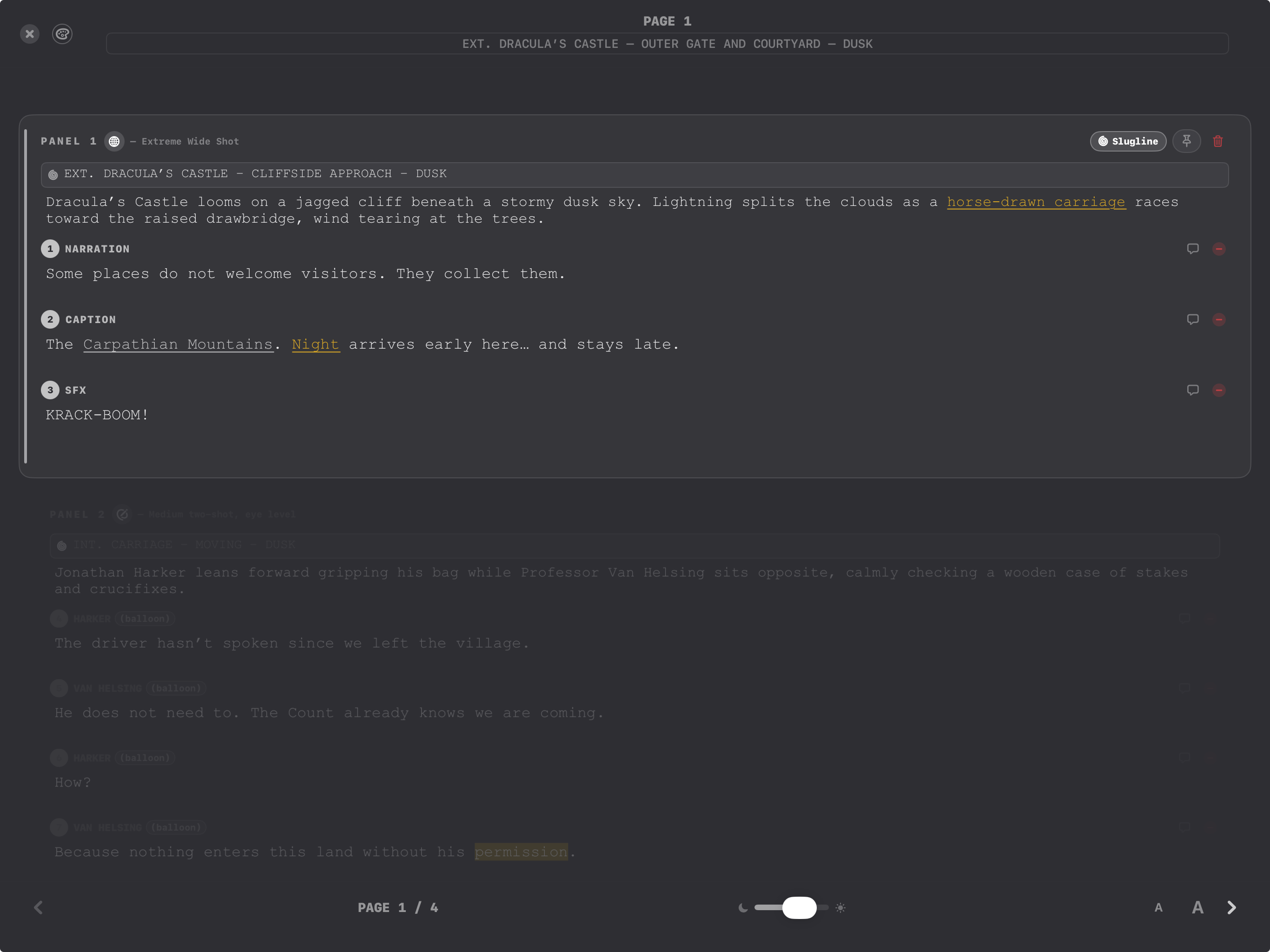Open the Carpathian Mountains link
1270x952 pixels.
tap(179, 344)
